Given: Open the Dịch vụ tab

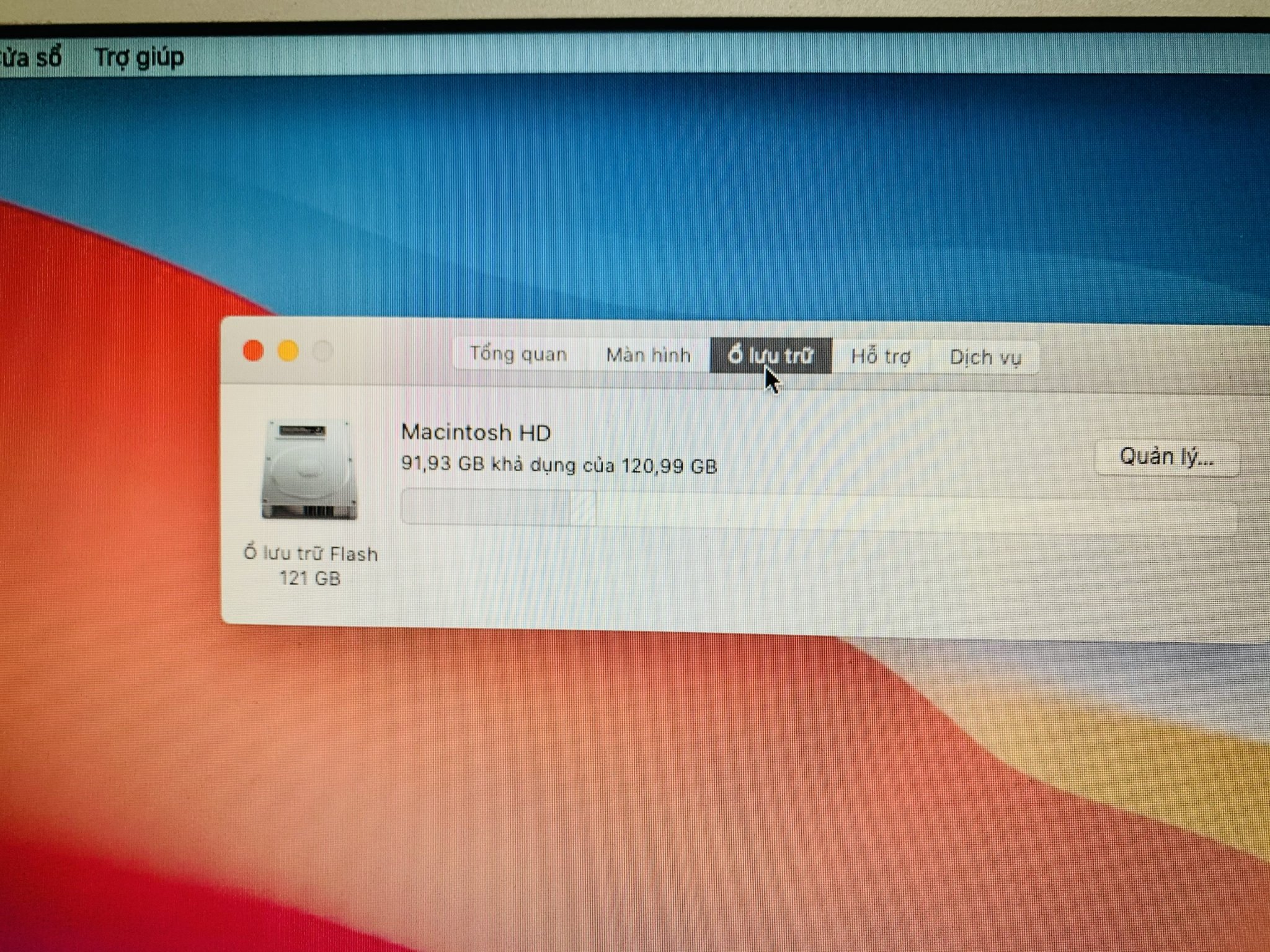Looking at the screenshot, I should click(x=985, y=358).
